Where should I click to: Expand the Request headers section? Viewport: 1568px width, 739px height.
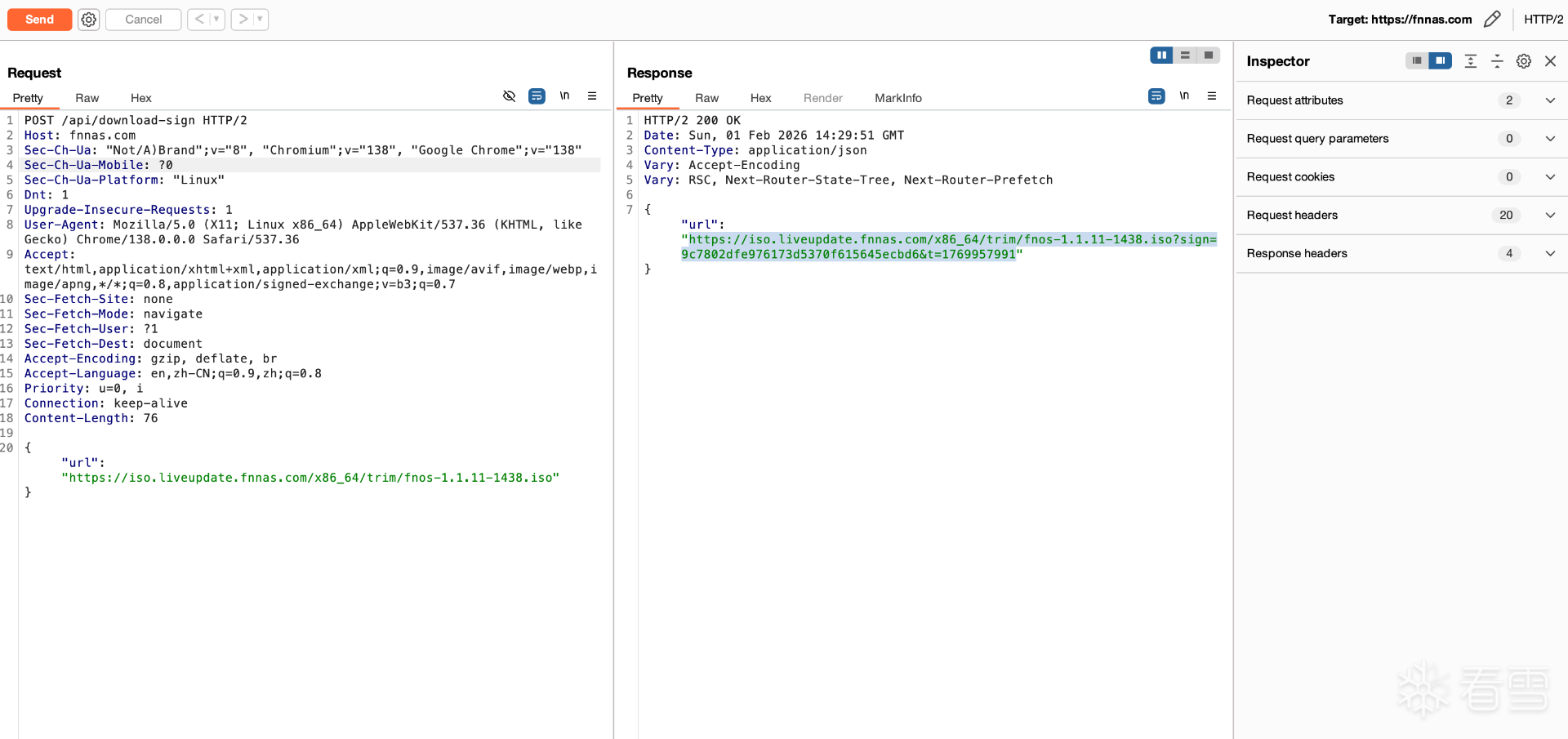click(1549, 216)
